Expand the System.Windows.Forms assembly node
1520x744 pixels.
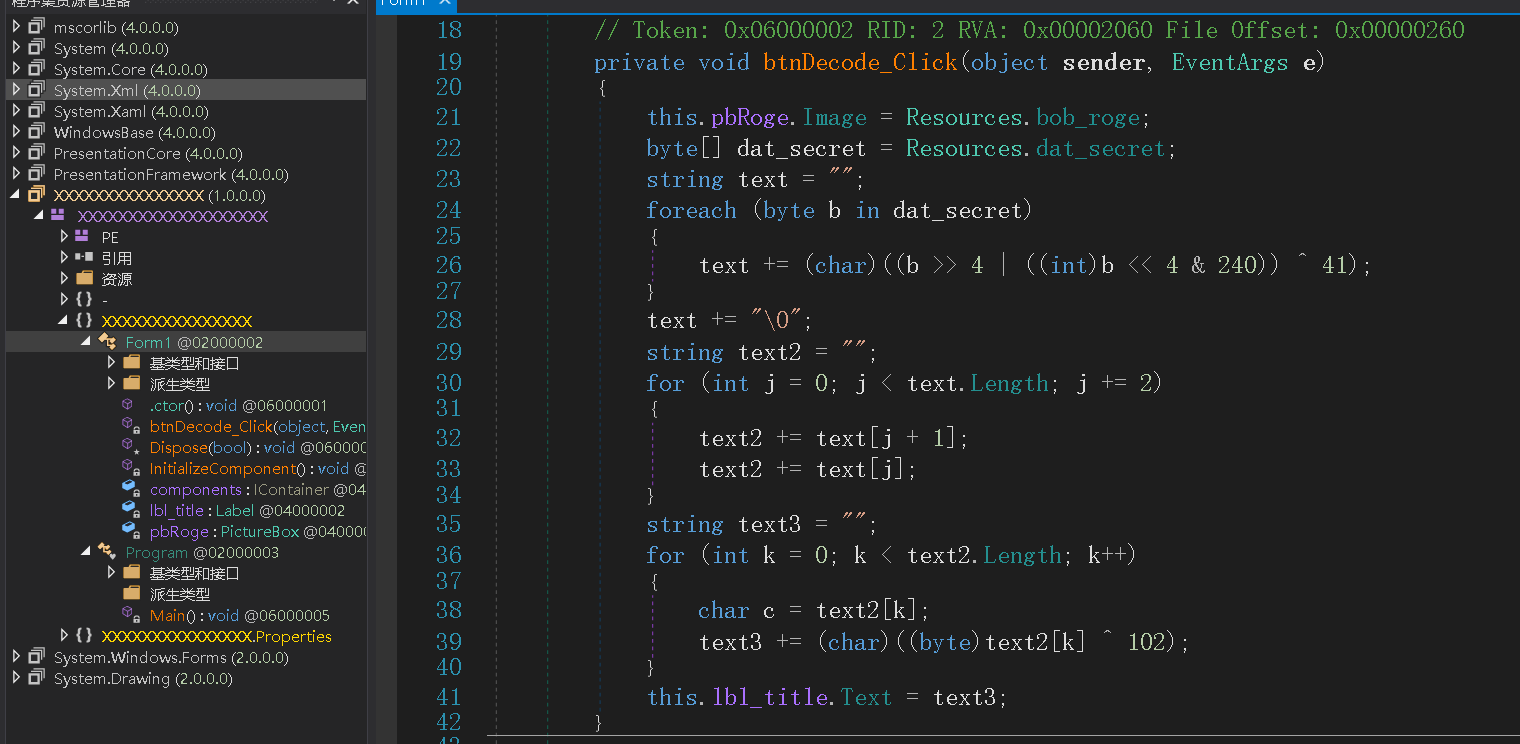(16, 657)
